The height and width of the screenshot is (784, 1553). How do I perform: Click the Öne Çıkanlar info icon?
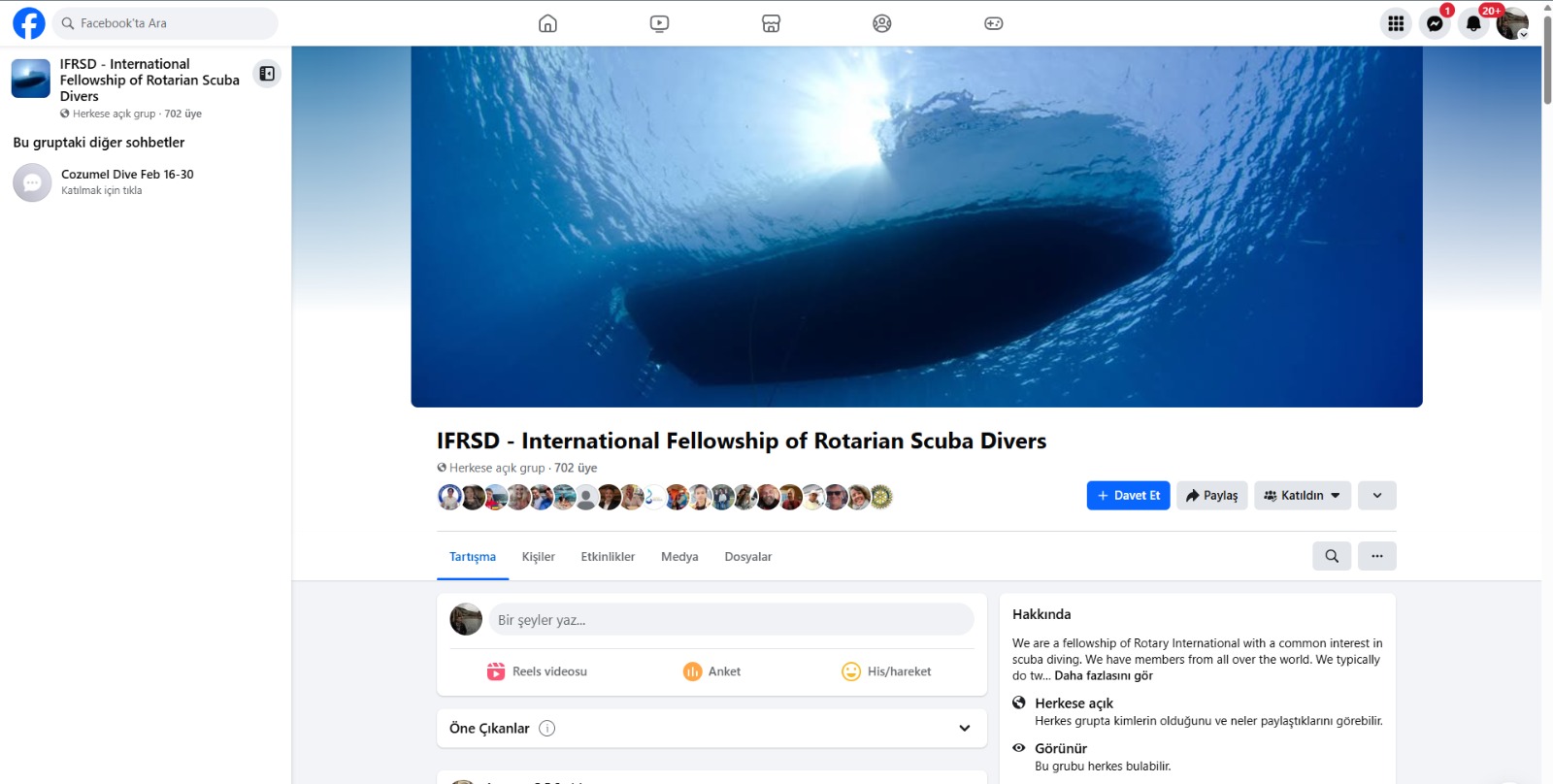[x=547, y=729]
